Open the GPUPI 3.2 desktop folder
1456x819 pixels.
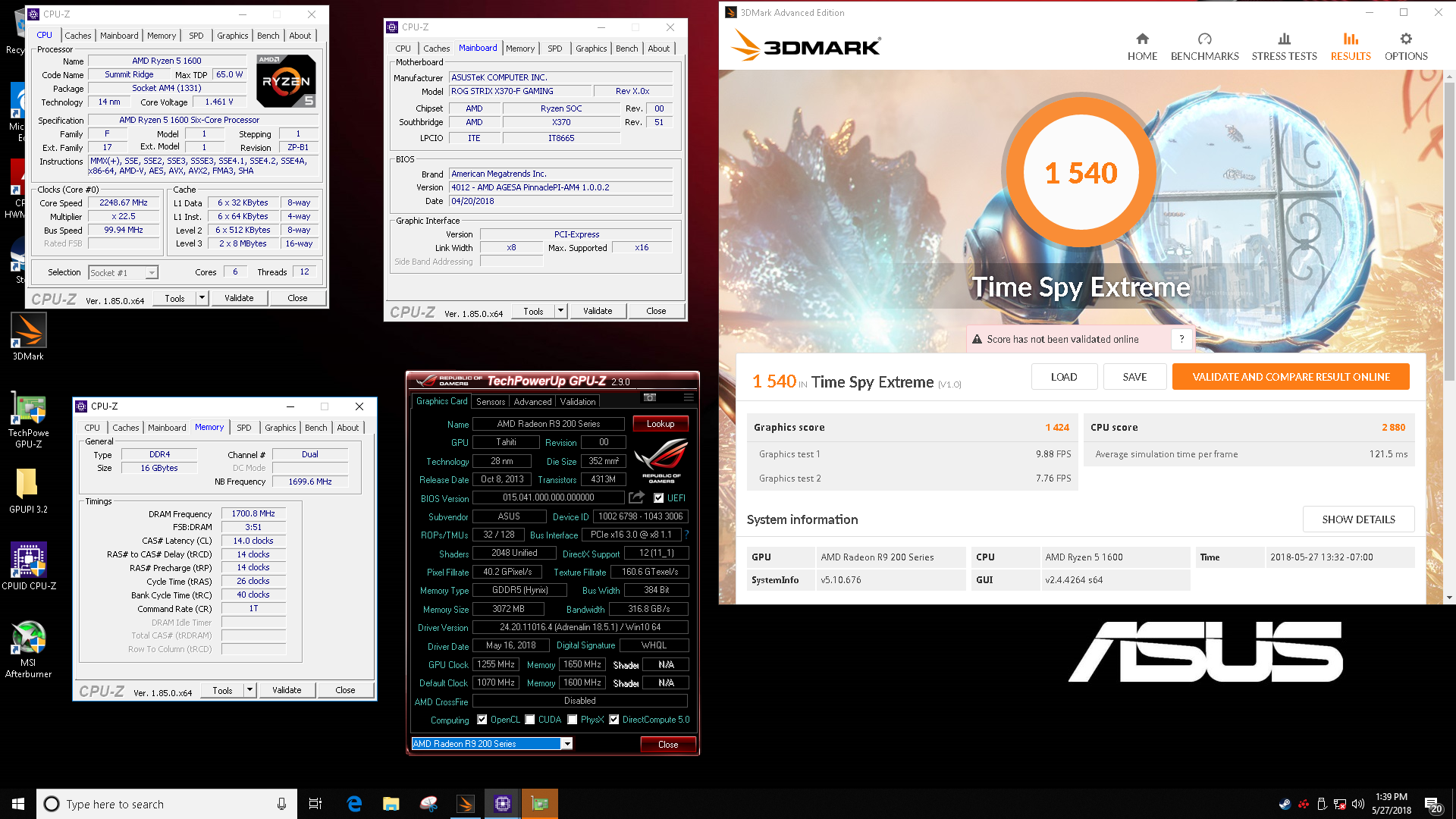[x=28, y=490]
